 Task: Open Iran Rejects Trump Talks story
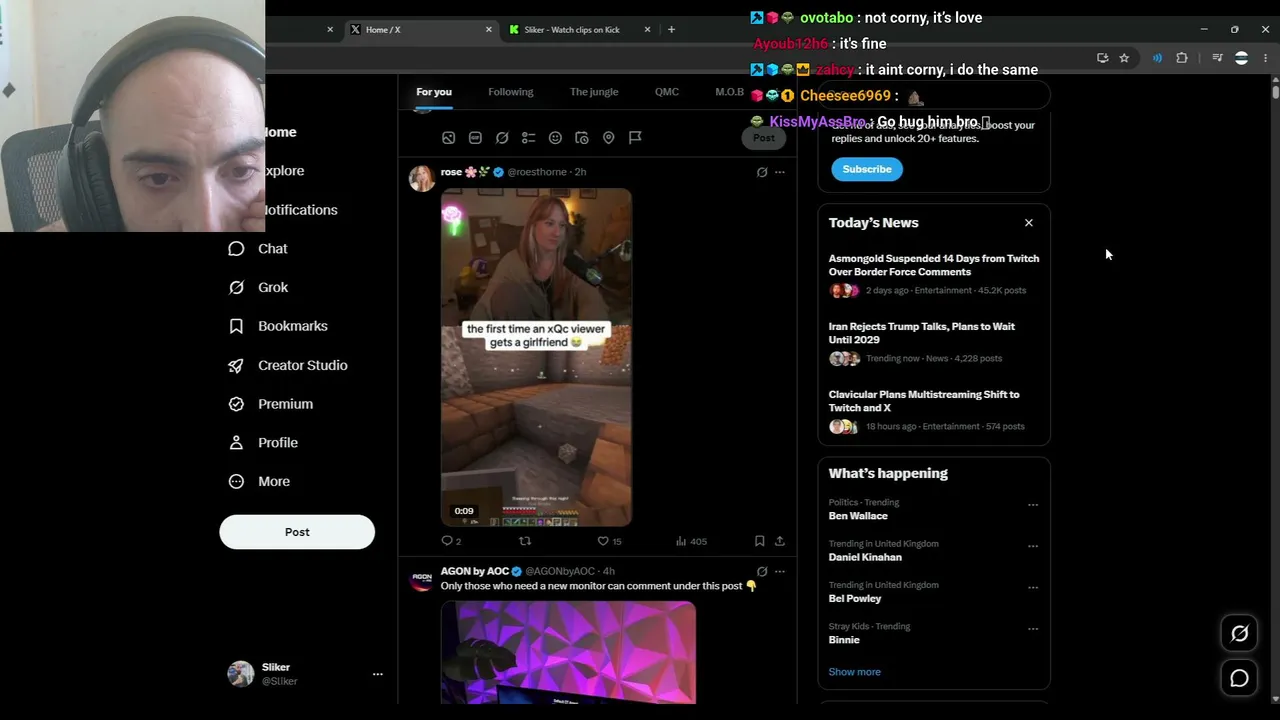pos(934,343)
